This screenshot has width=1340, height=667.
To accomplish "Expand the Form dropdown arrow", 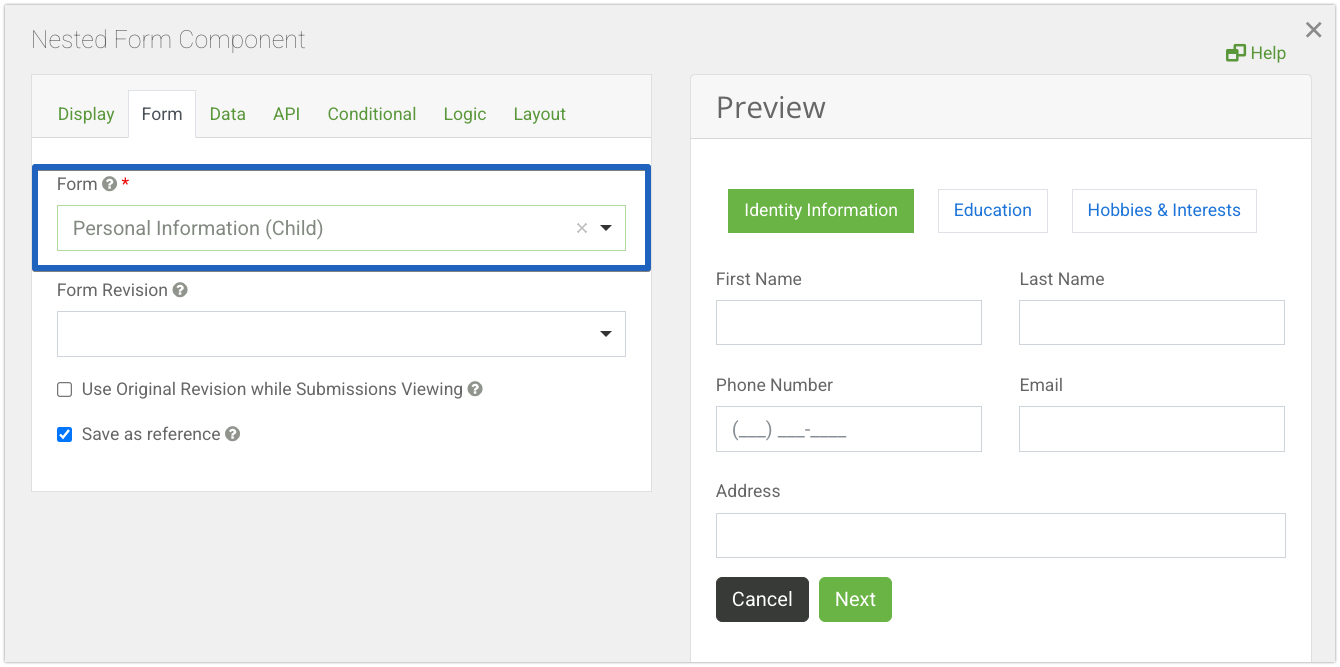I will click(x=606, y=228).
